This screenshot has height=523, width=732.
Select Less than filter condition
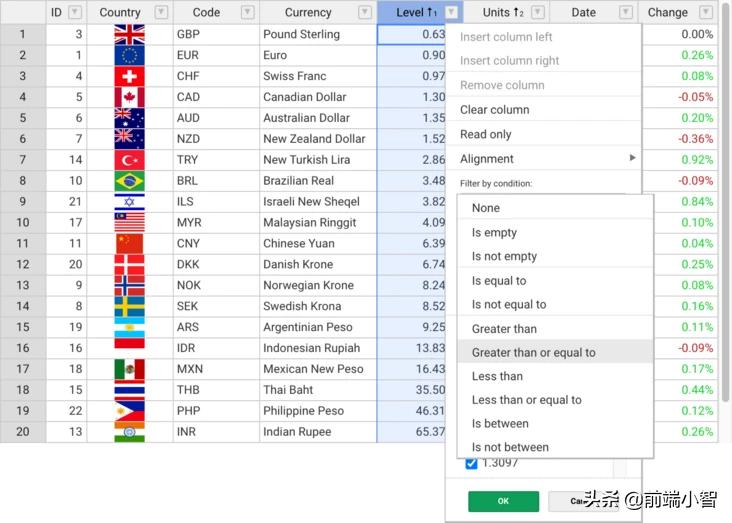coord(555,376)
